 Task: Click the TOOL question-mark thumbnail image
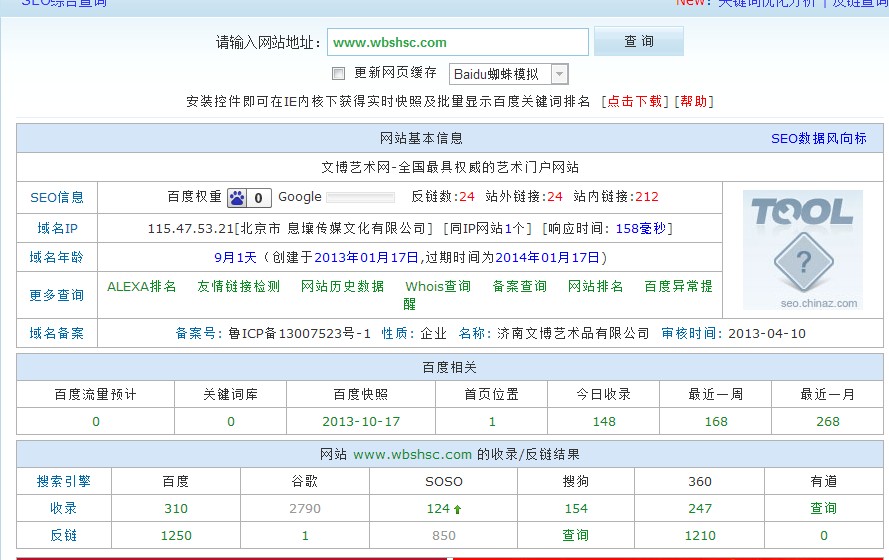pyautogui.click(x=803, y=250)
